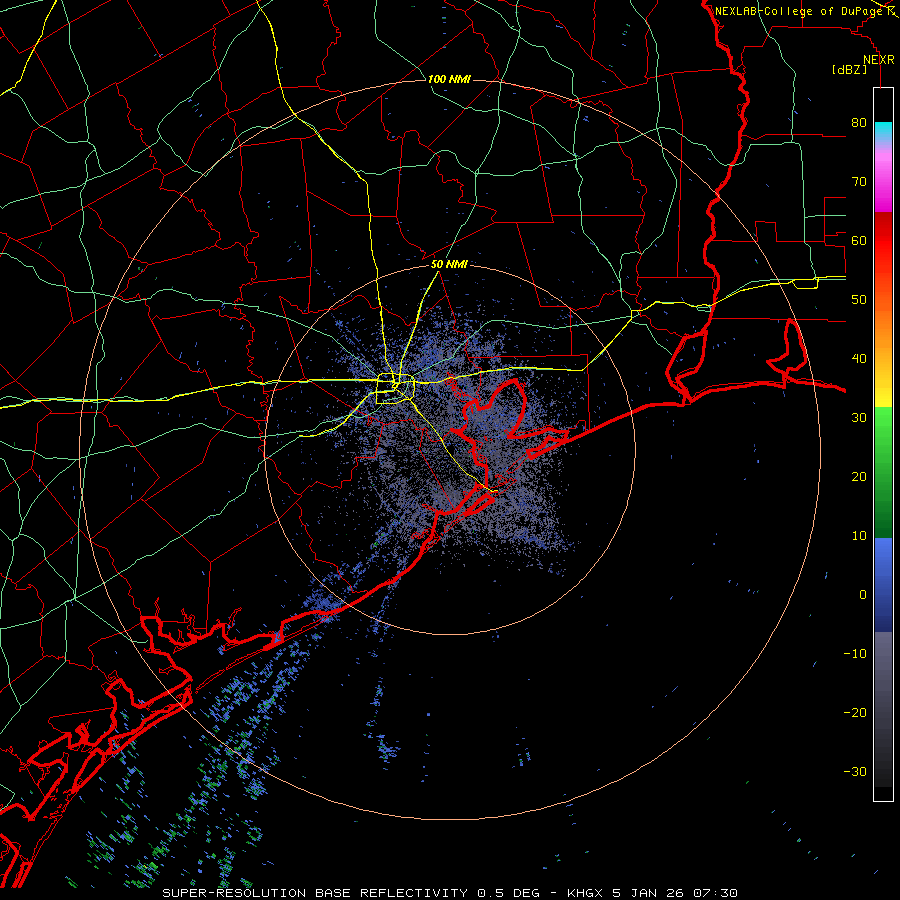Click the blue band of the color scale
The height and width of the screenshot is (900, 900).
click(x=883, y=585)
